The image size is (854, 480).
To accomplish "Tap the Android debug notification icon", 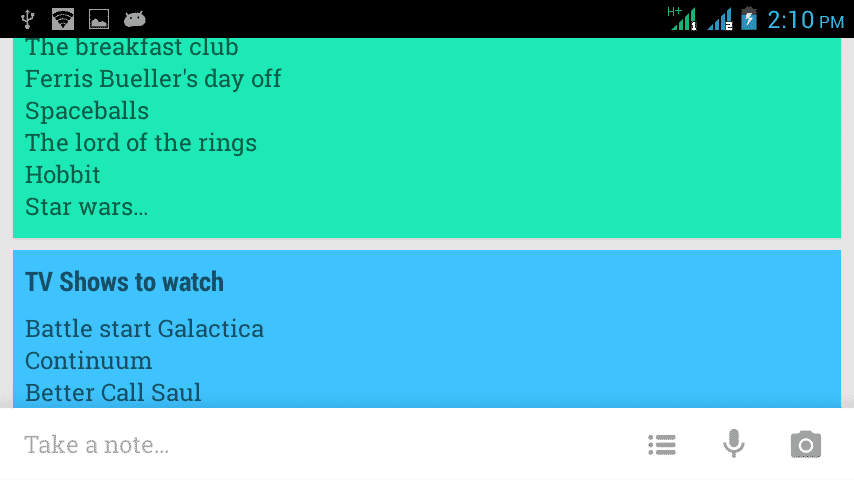I will tap(135, 20).
